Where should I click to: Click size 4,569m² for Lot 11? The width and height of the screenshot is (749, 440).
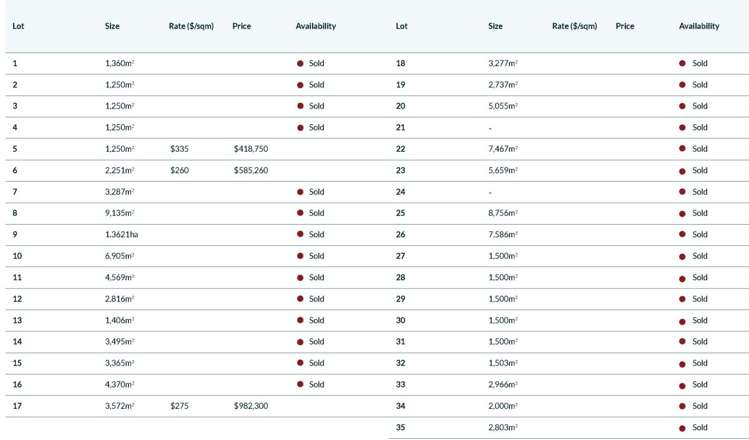[x=119, y=278]
